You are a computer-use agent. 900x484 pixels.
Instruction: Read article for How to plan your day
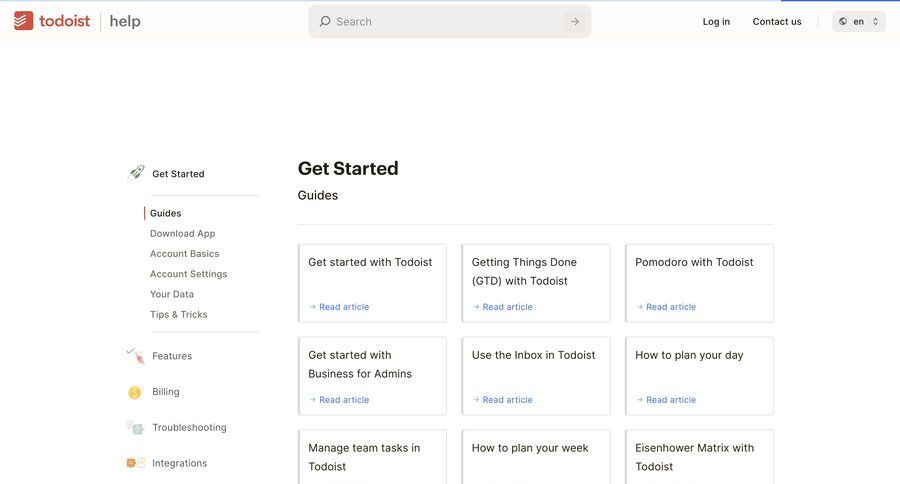pyautogui.click(x=666, y=400)
